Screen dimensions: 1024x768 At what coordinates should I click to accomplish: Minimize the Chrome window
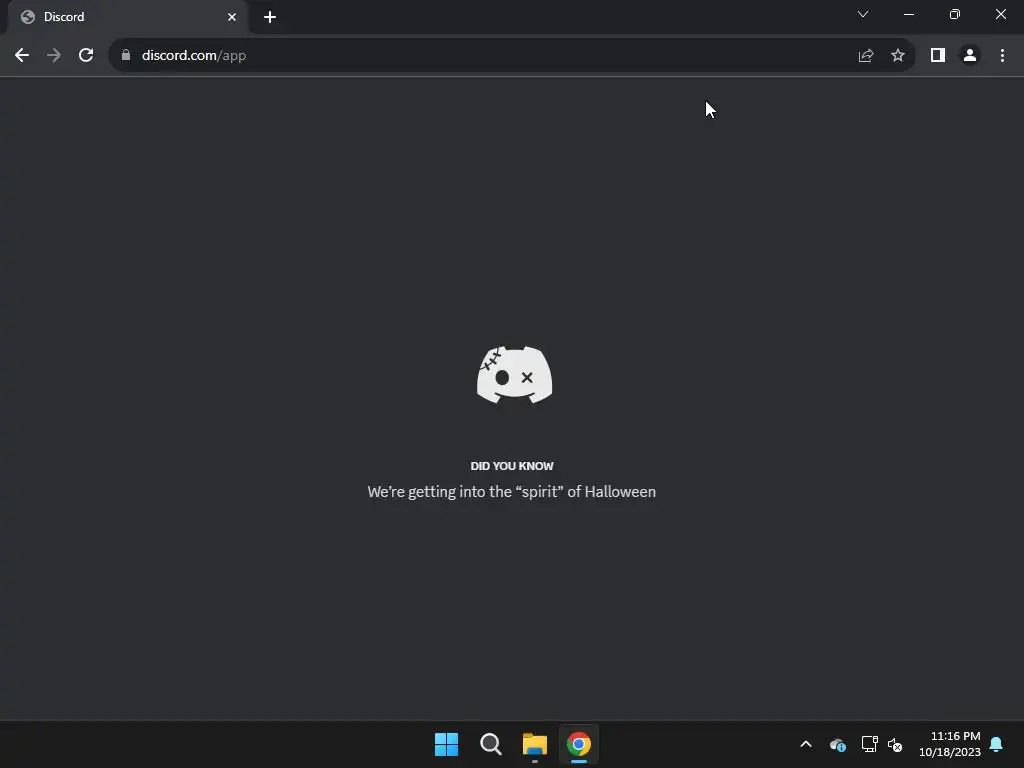click(908, 14)
